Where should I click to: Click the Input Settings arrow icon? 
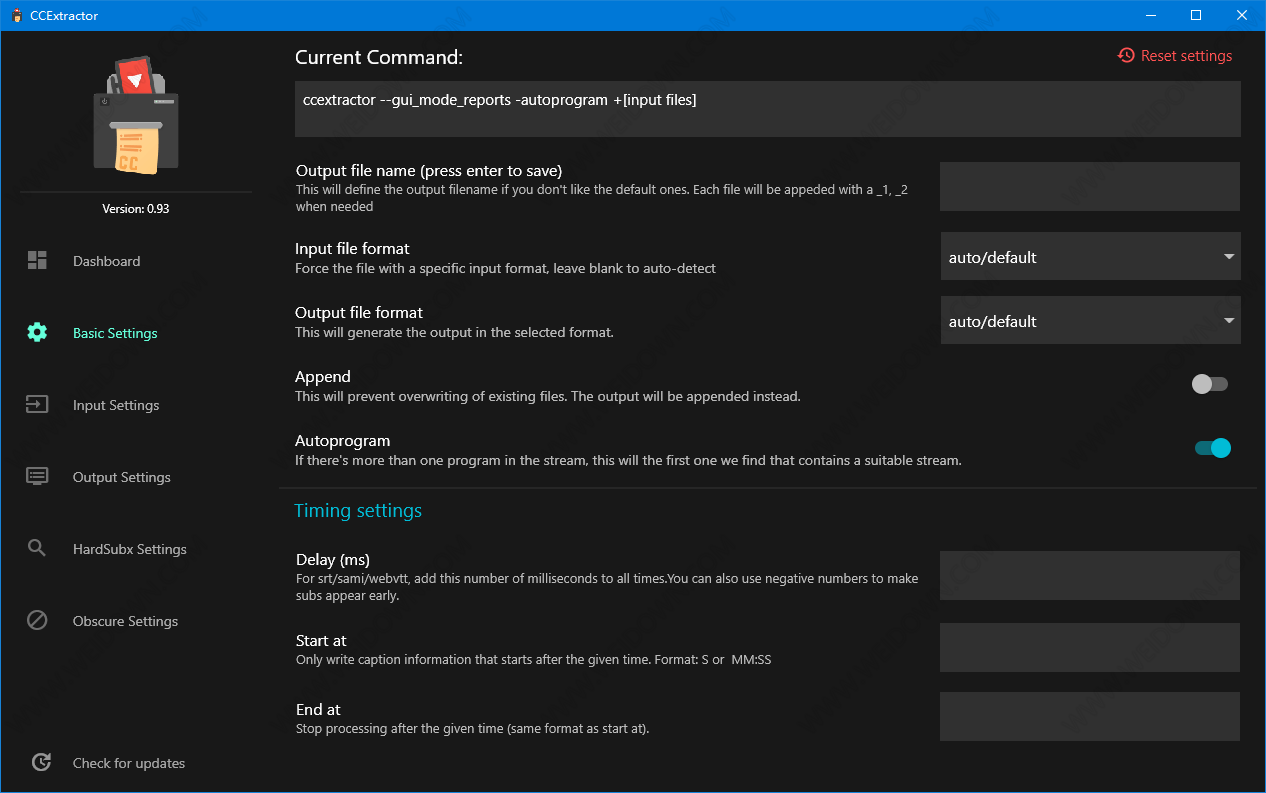[37, 405]
